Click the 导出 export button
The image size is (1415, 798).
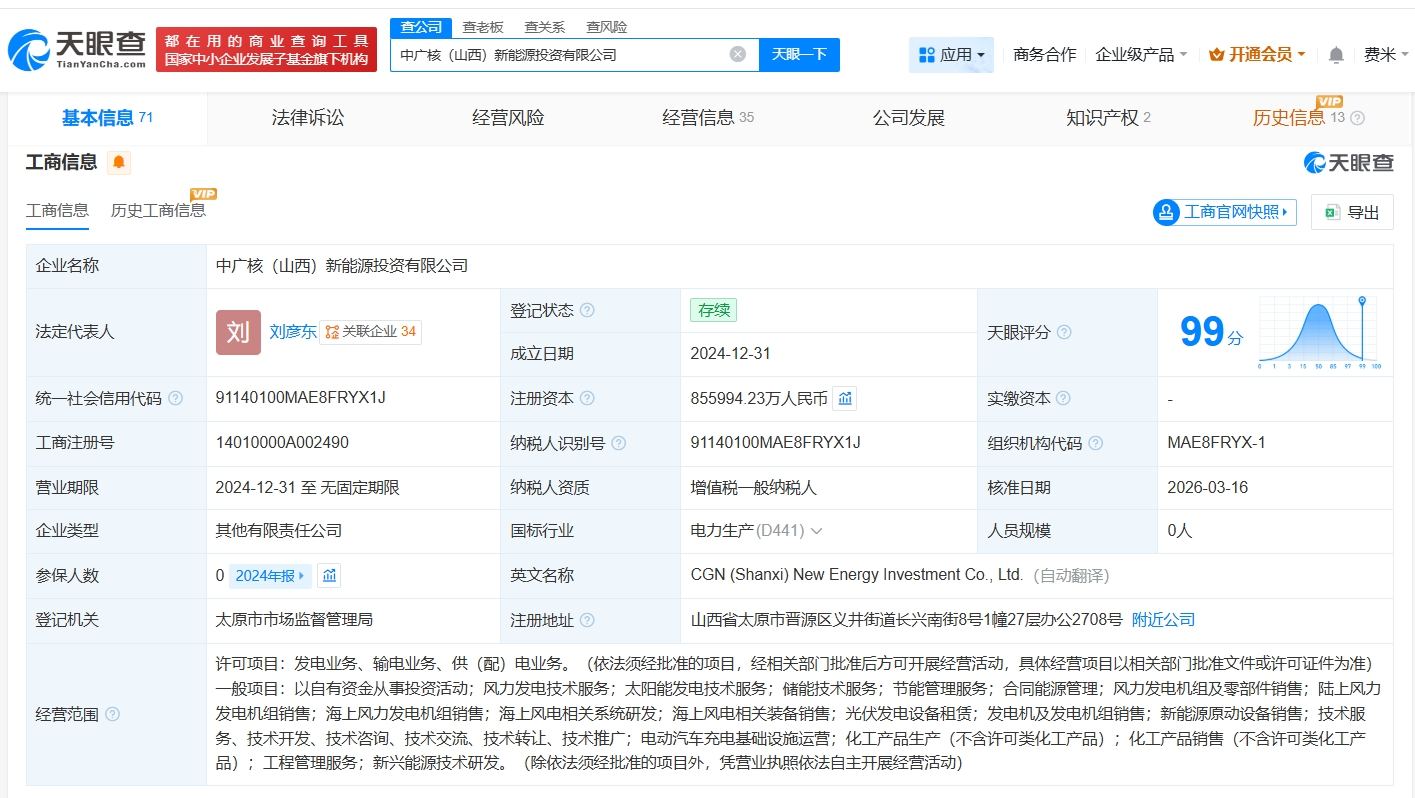[x=1352, y=212]
